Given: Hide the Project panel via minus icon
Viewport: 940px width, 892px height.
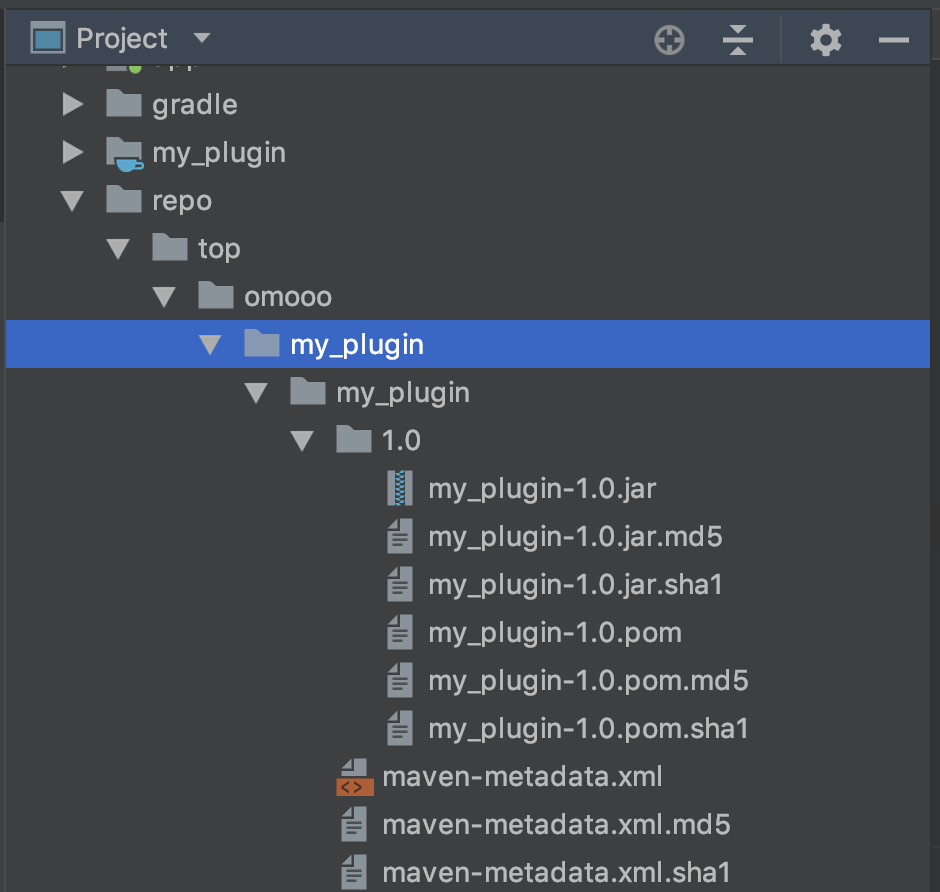Looking at the screenshot, I should 893,40.
